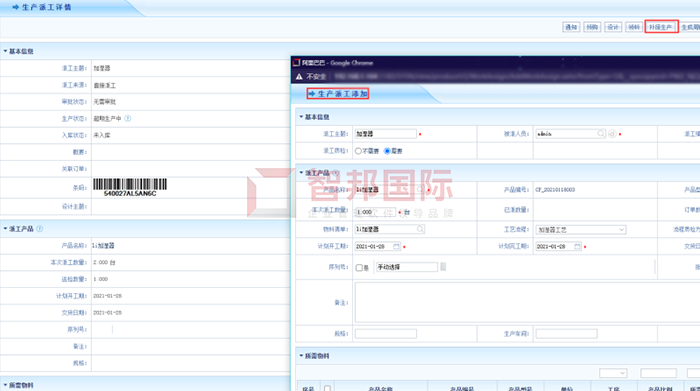Click 单位 column header in materials table
This screenshot has width=700, height=391.
click(567, 389)
